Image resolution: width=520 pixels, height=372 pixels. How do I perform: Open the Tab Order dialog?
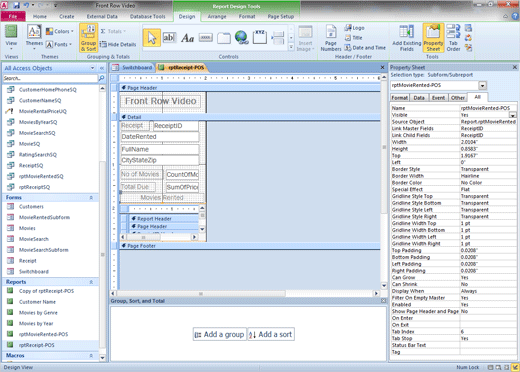click(453, 38)
